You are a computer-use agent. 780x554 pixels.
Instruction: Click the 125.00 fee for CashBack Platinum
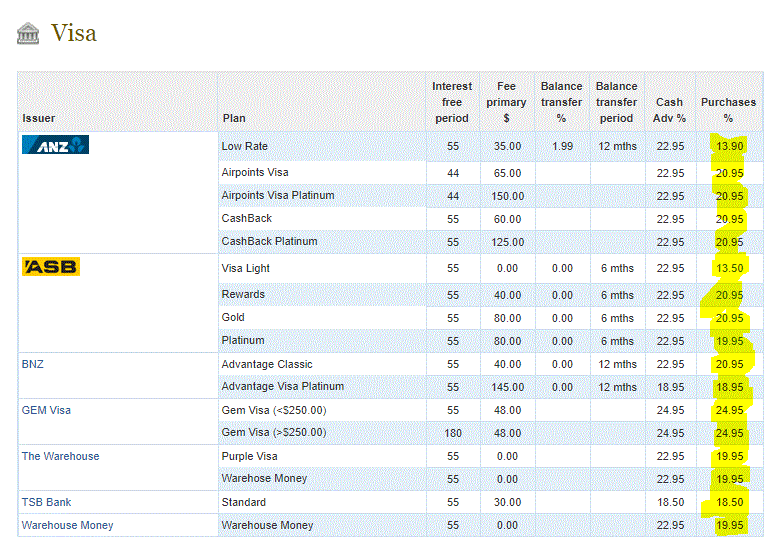click(508, 242)
